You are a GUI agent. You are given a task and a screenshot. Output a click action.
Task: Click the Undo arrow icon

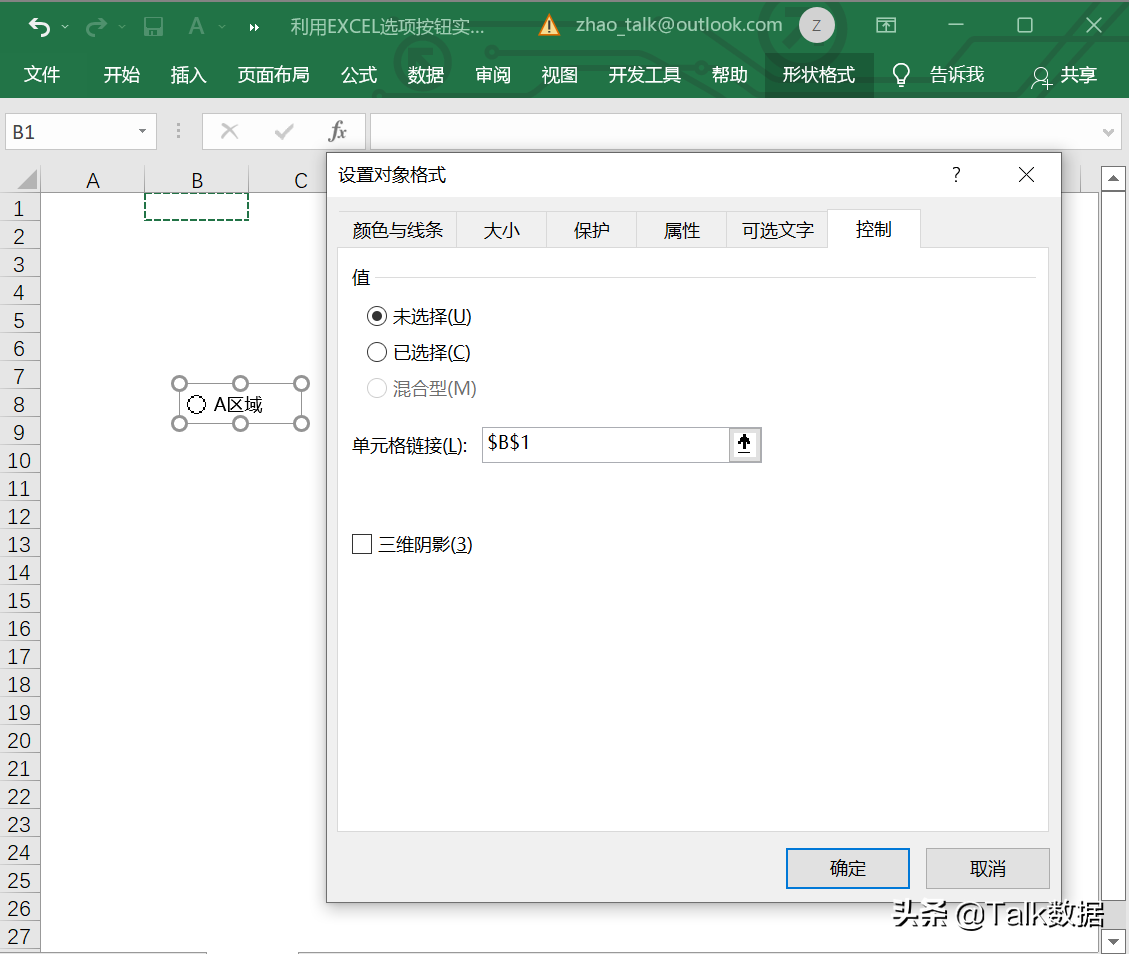(x=40, y=27)
